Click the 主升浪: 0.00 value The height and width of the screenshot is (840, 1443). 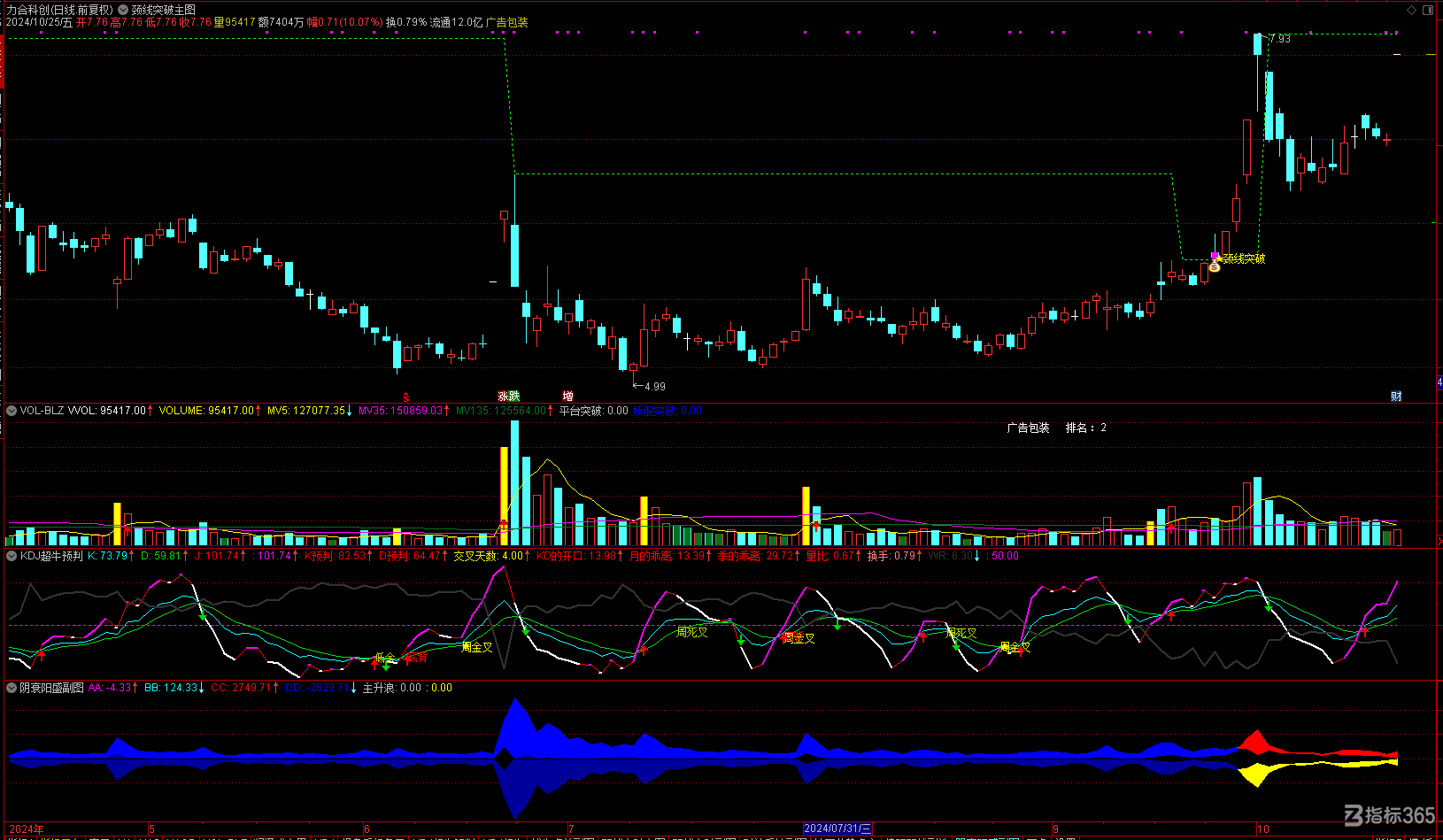(392, 688)
